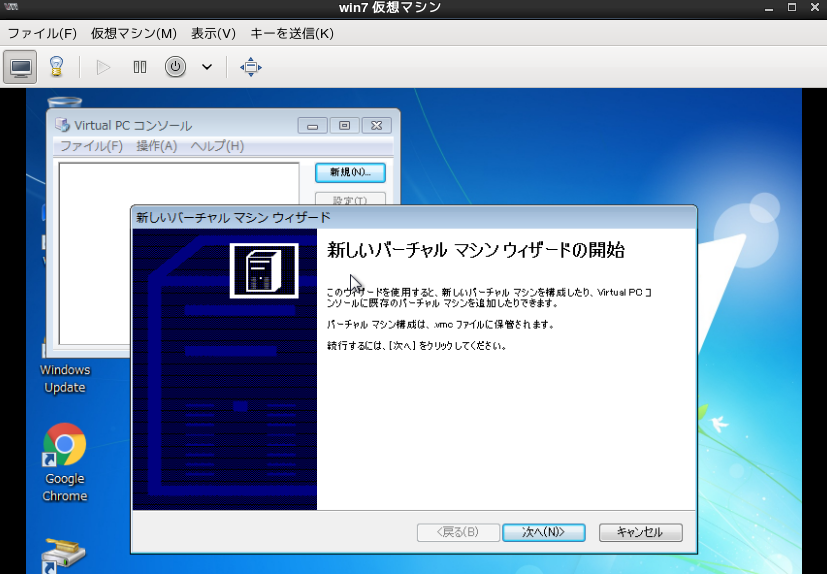Click the wizard heading 新しいバーチャル マシン ウィザードの開始
Viewport: 827px width, 574px height.
(x=476, y=250)
